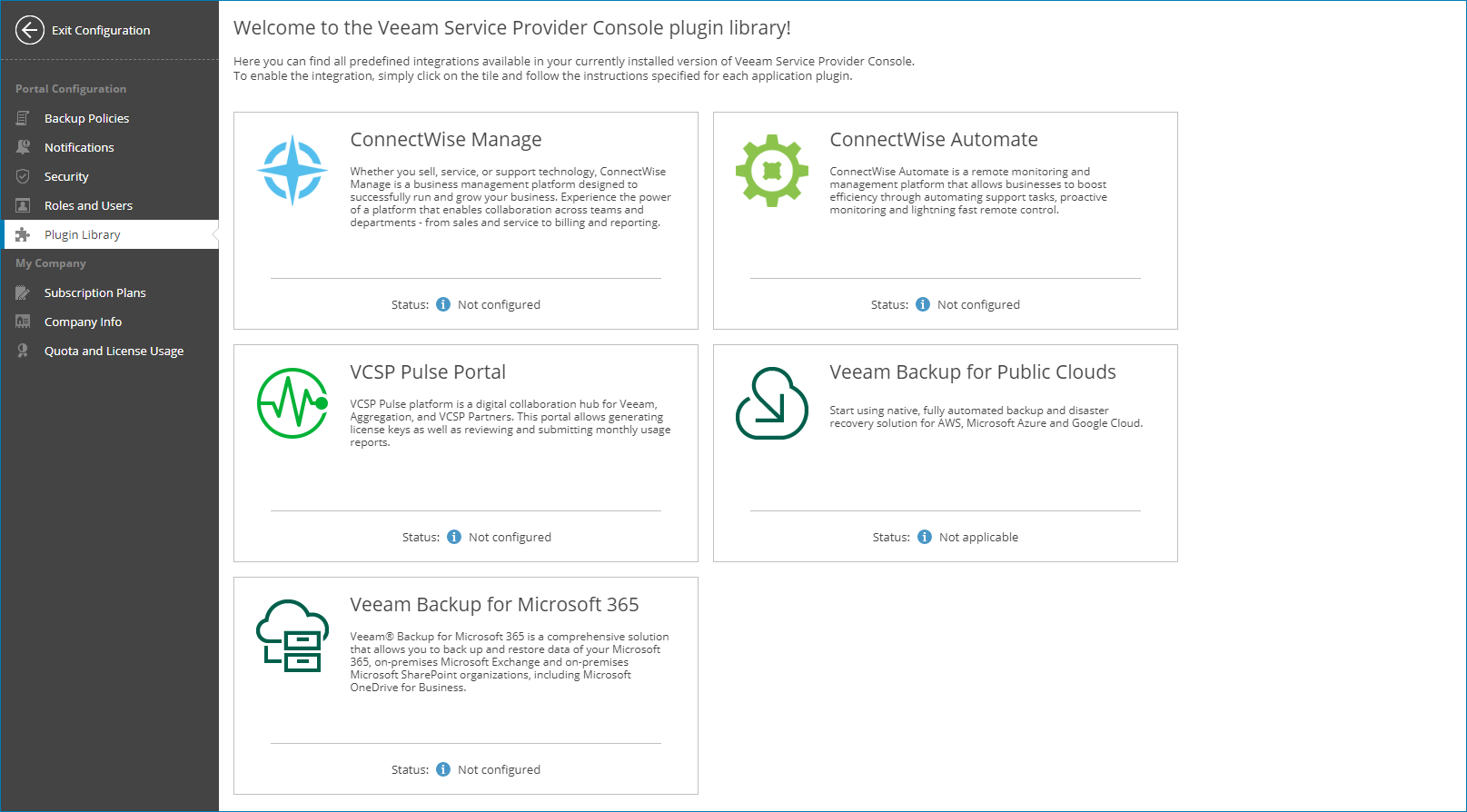The width and height of the screenshot is (1467, 812).
Task: Click the Veeam Backup for Public Clouds icon
Action: pos(771,403)
